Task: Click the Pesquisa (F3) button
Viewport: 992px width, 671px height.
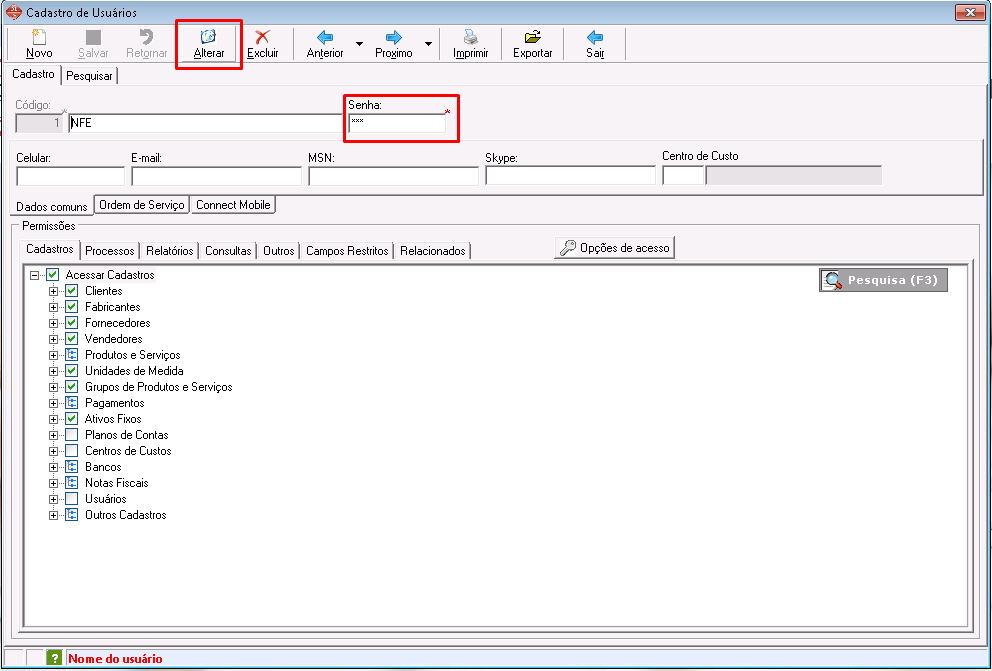Action: [883, 280]
